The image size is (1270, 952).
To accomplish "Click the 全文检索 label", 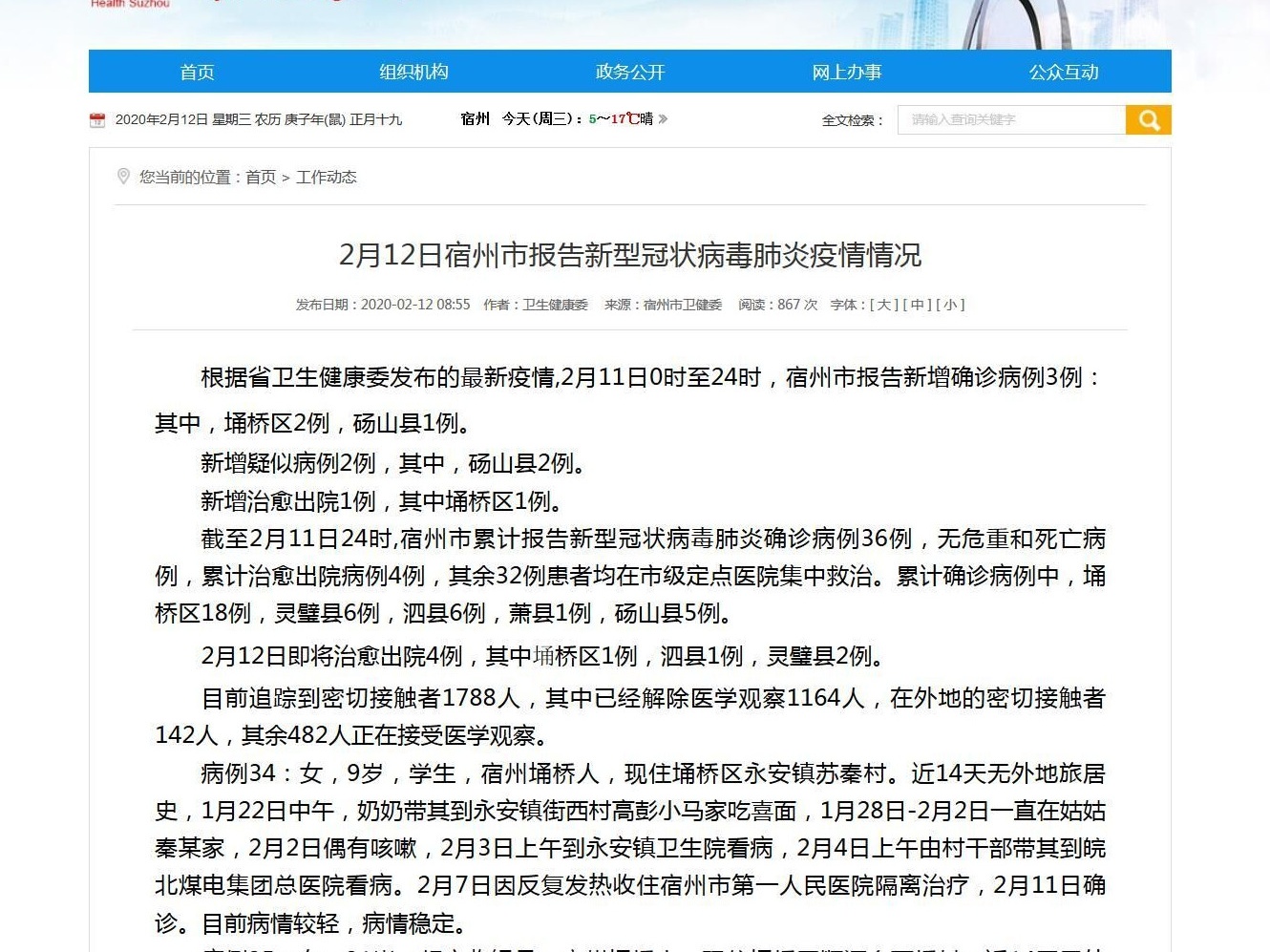I will 853,120.
